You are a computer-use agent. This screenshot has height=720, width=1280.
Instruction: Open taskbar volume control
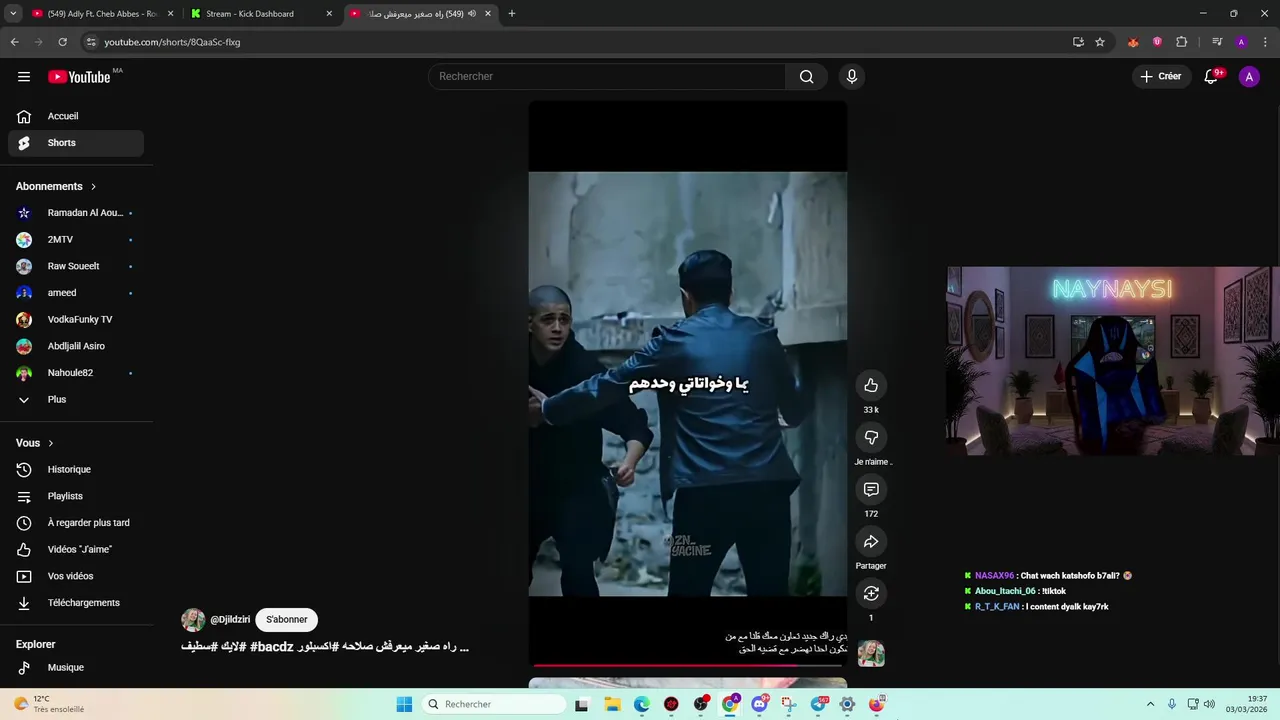1209,704
